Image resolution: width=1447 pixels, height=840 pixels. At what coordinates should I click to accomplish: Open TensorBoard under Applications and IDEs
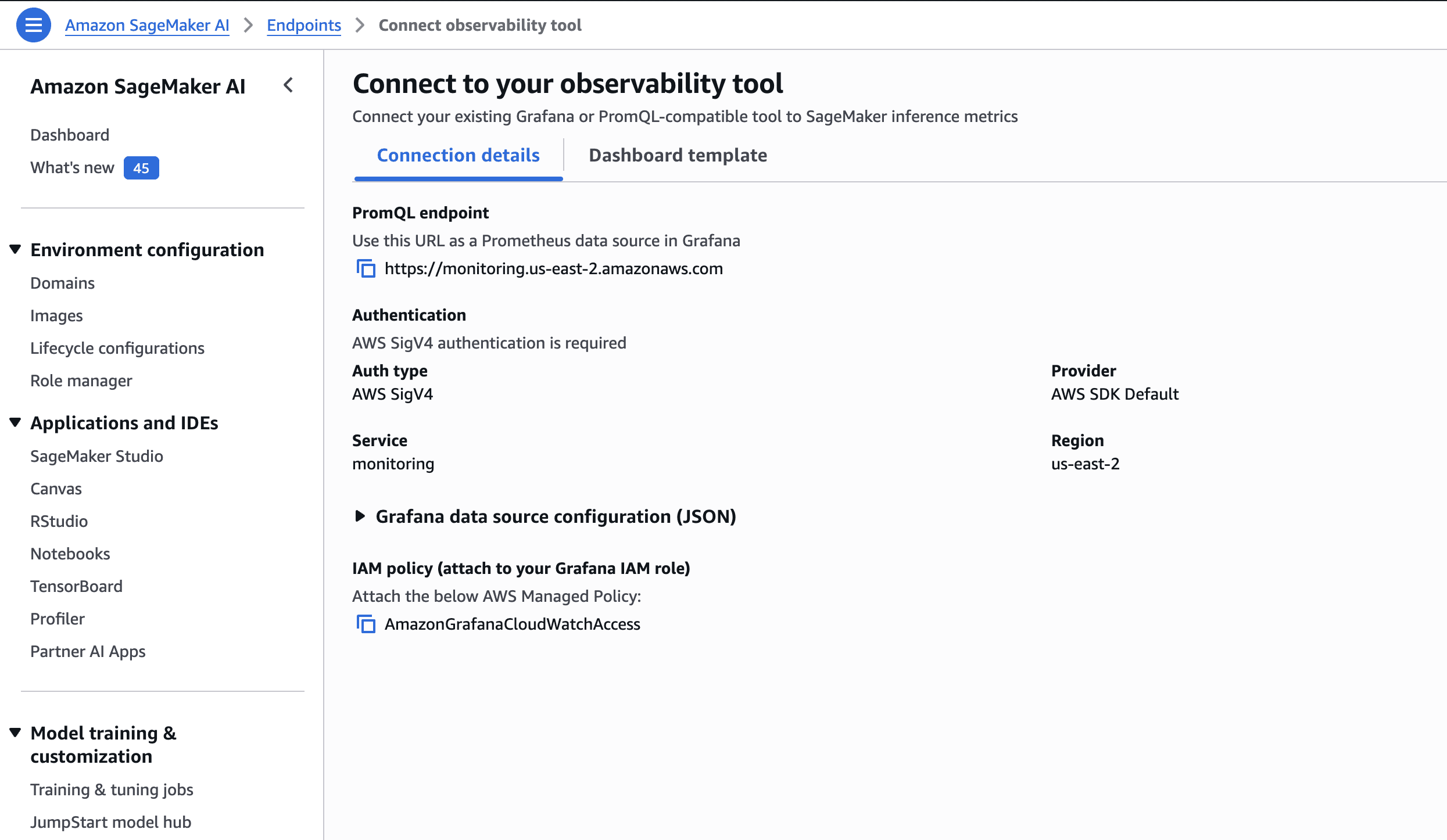click(x=76, y=586)
